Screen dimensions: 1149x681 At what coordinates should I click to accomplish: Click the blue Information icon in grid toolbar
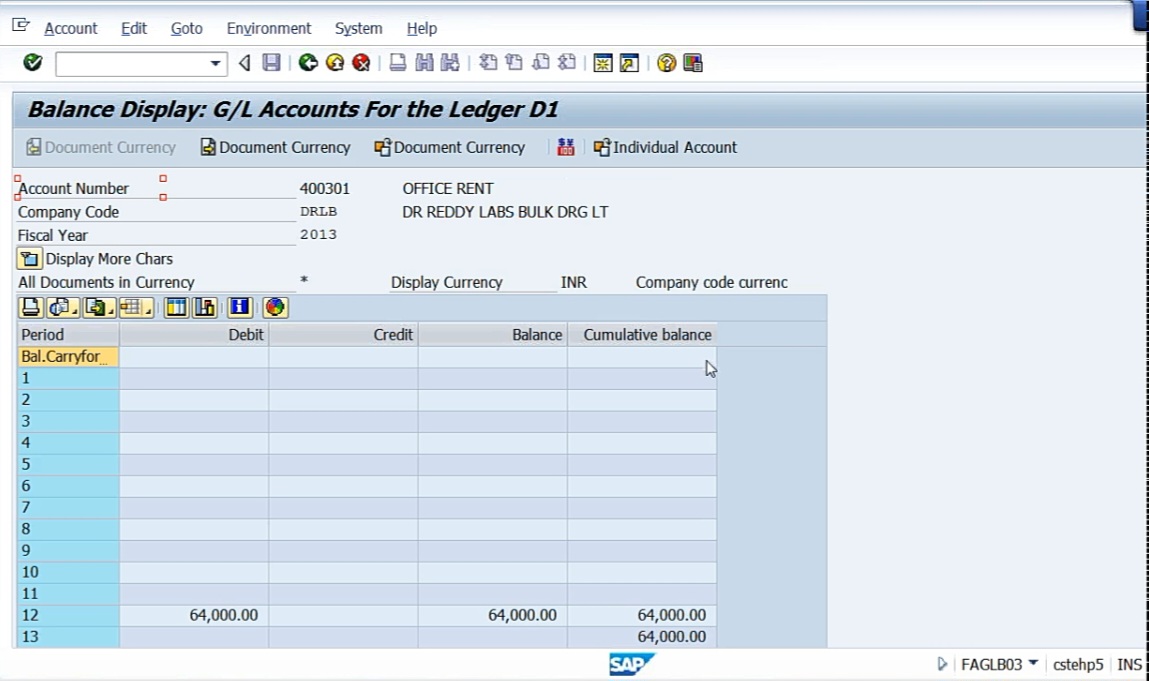[x=240, y=307]
